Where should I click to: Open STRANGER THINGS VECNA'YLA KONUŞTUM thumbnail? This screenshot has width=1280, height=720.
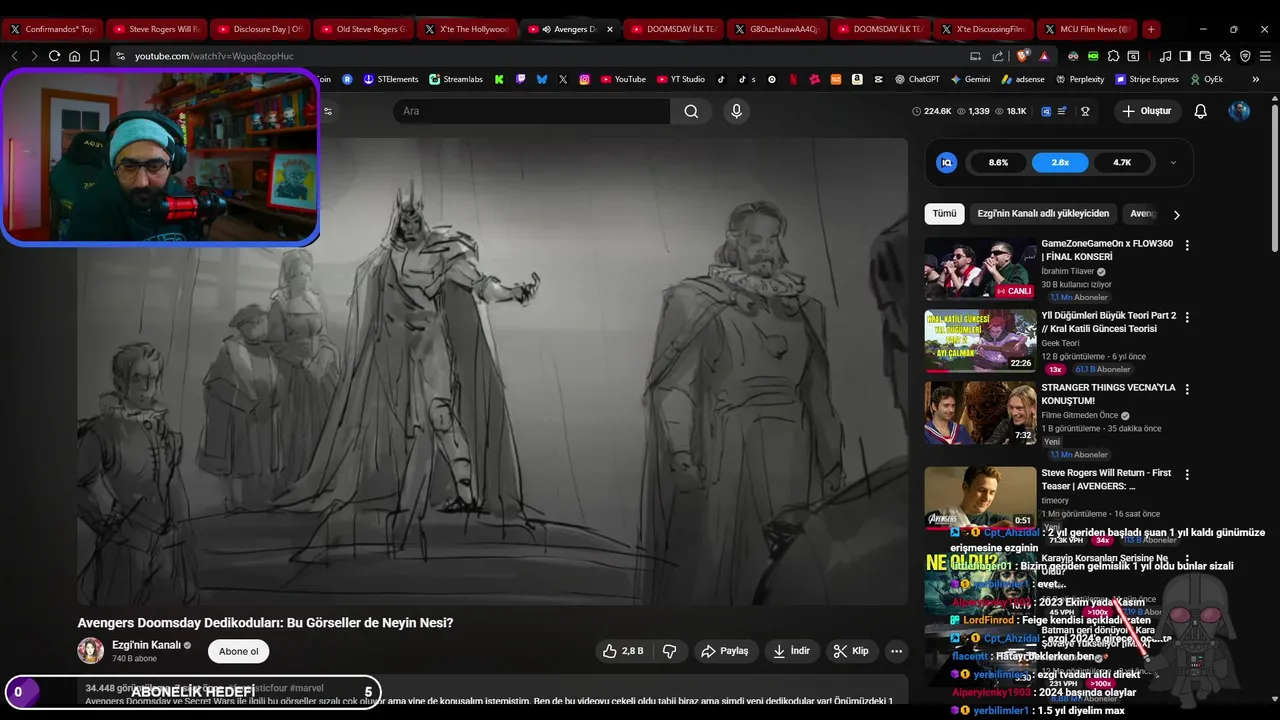click(980, 413)
